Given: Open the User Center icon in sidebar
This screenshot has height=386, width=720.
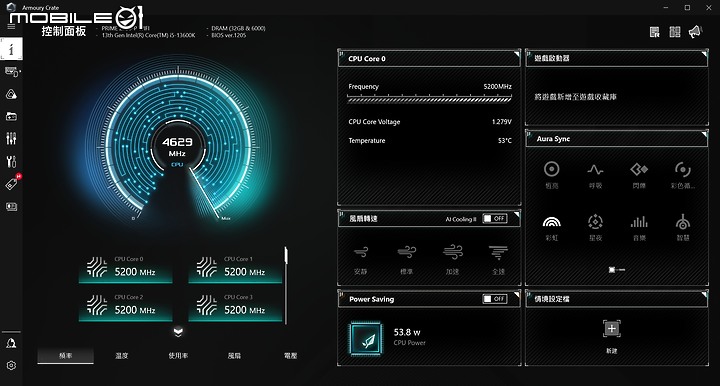Looking at the screenshot, I should click(11, 343).
